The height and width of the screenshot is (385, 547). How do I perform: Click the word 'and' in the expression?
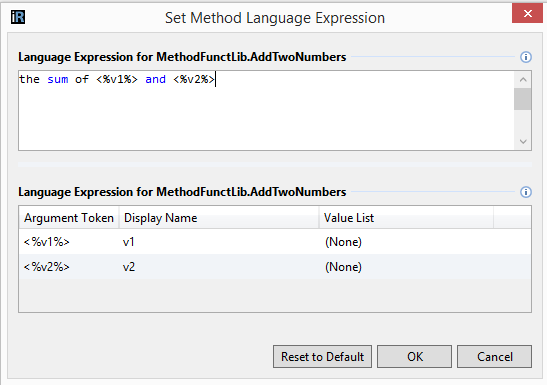155,80
